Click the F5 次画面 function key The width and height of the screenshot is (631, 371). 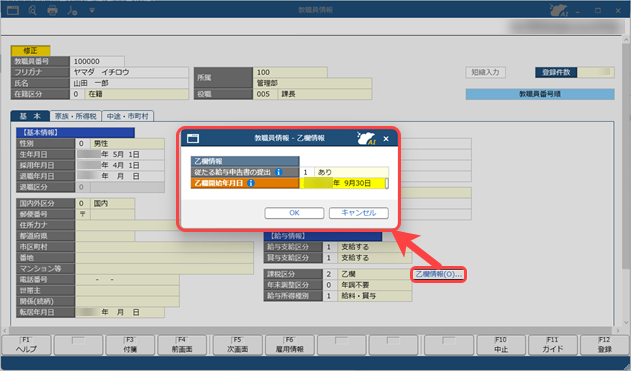click(237, 345)
